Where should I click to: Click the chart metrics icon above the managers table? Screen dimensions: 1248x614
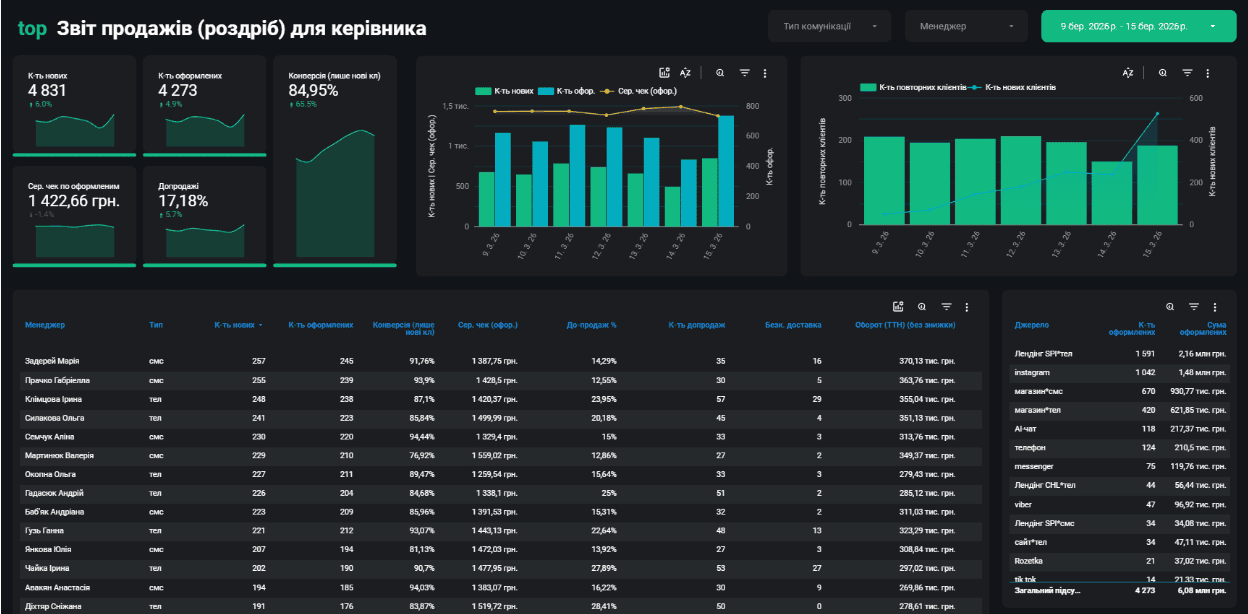pyautogui.click(x=898, y=307)
